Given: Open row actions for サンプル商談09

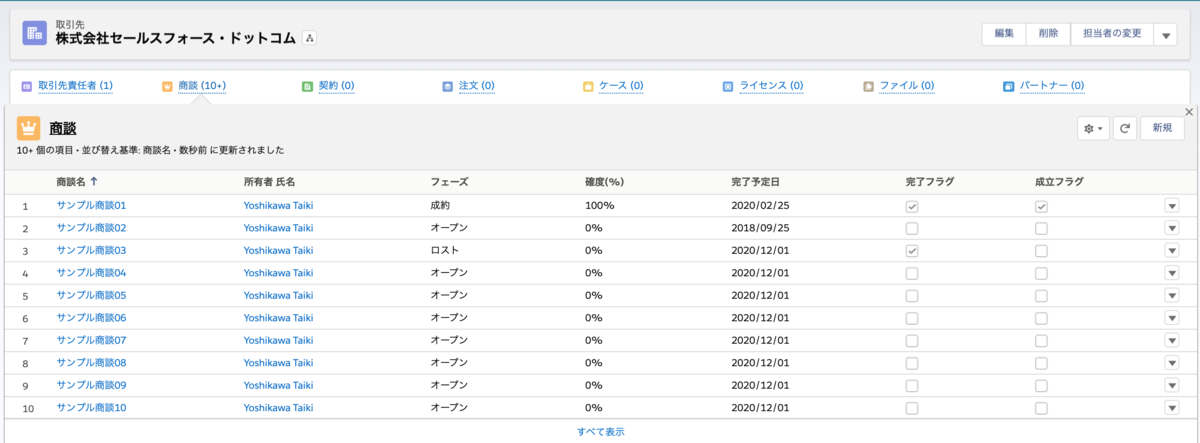Looking at the screenshot, I should coord(1172,385).
